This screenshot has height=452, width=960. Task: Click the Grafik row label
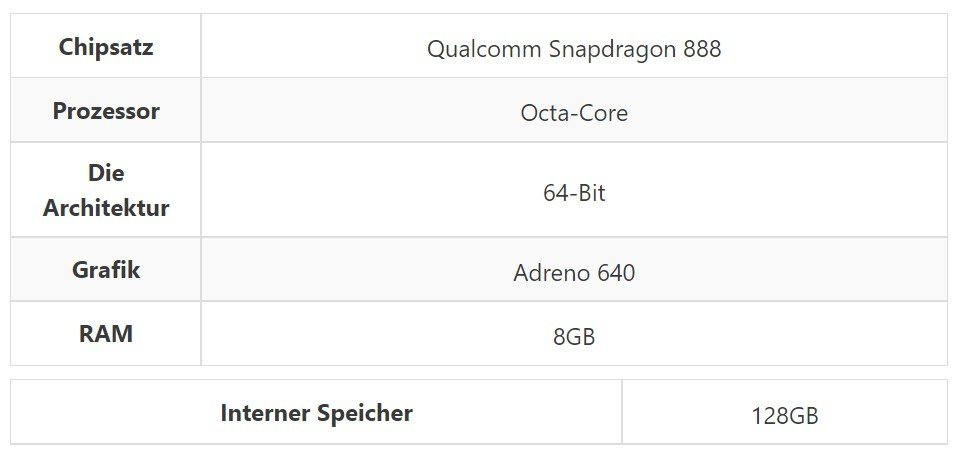[105, 270]
